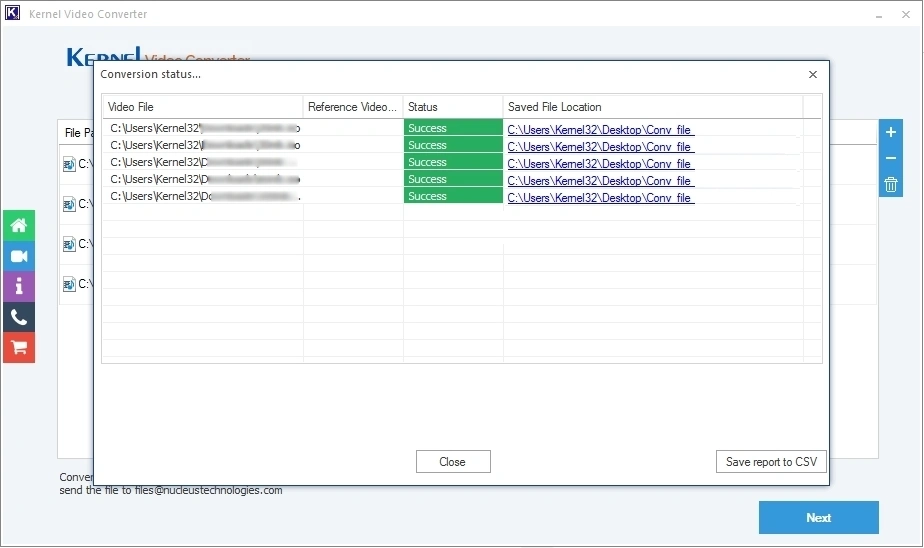Click the Close button in dialog
924x548 pixels.
click(x=453, y=462)
